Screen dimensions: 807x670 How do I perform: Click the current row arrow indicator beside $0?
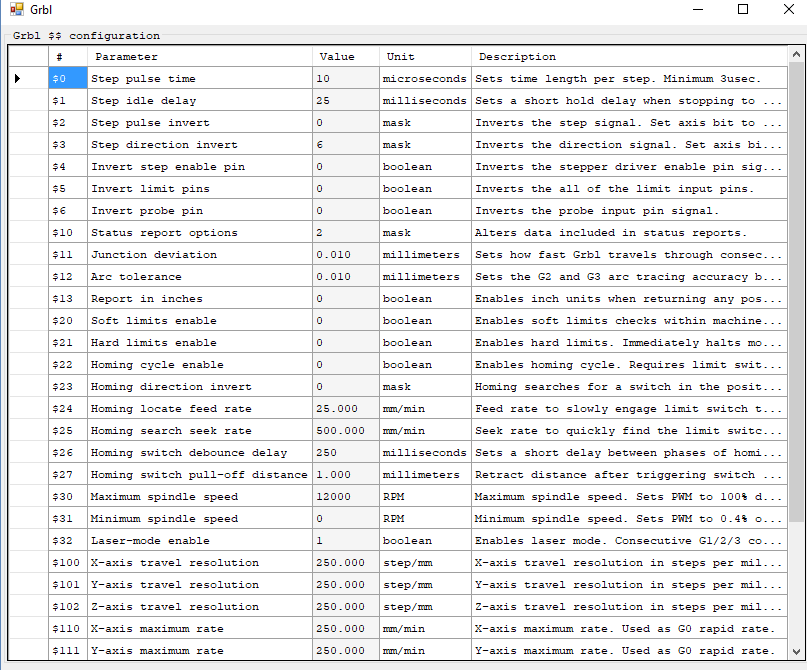click(x=17, y=78)
